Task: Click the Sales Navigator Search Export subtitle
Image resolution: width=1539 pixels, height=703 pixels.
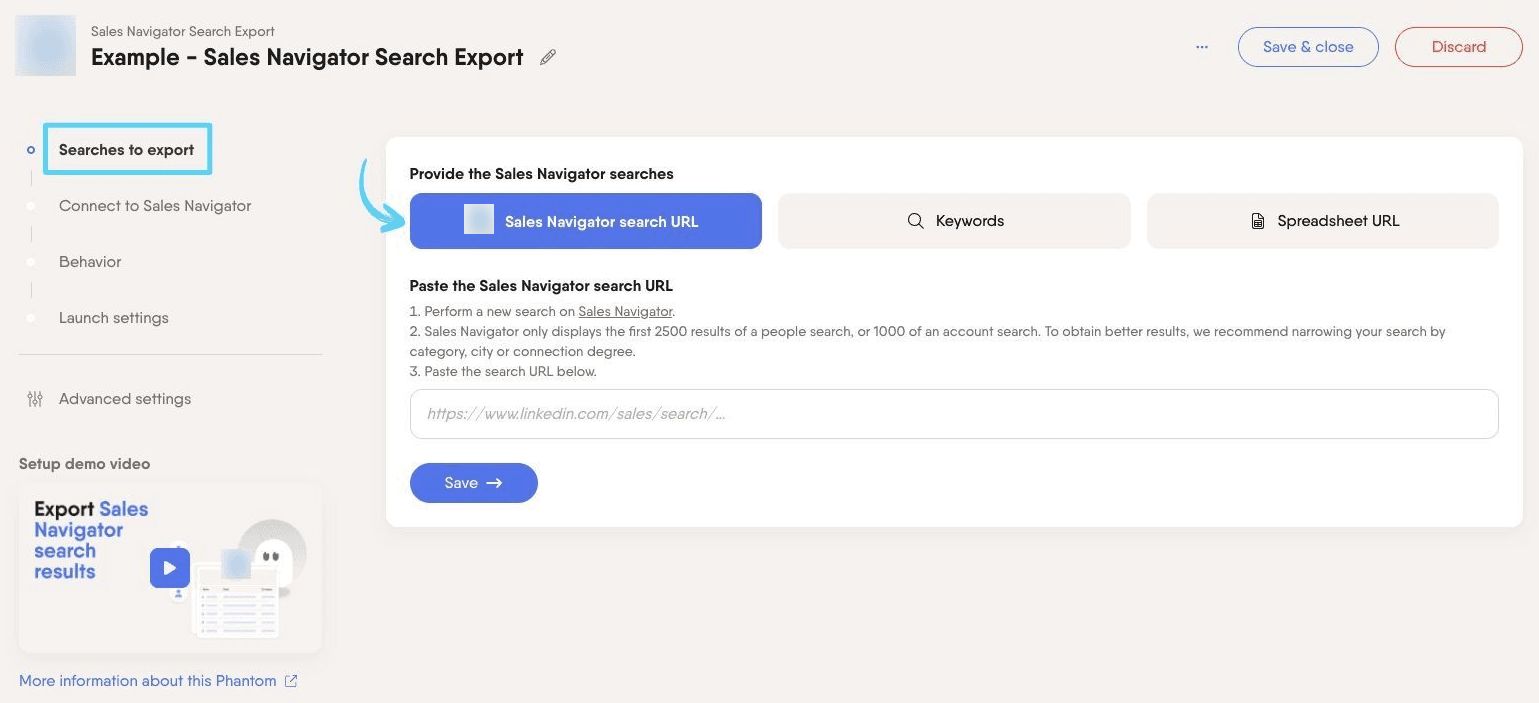Action: [183, 32]
